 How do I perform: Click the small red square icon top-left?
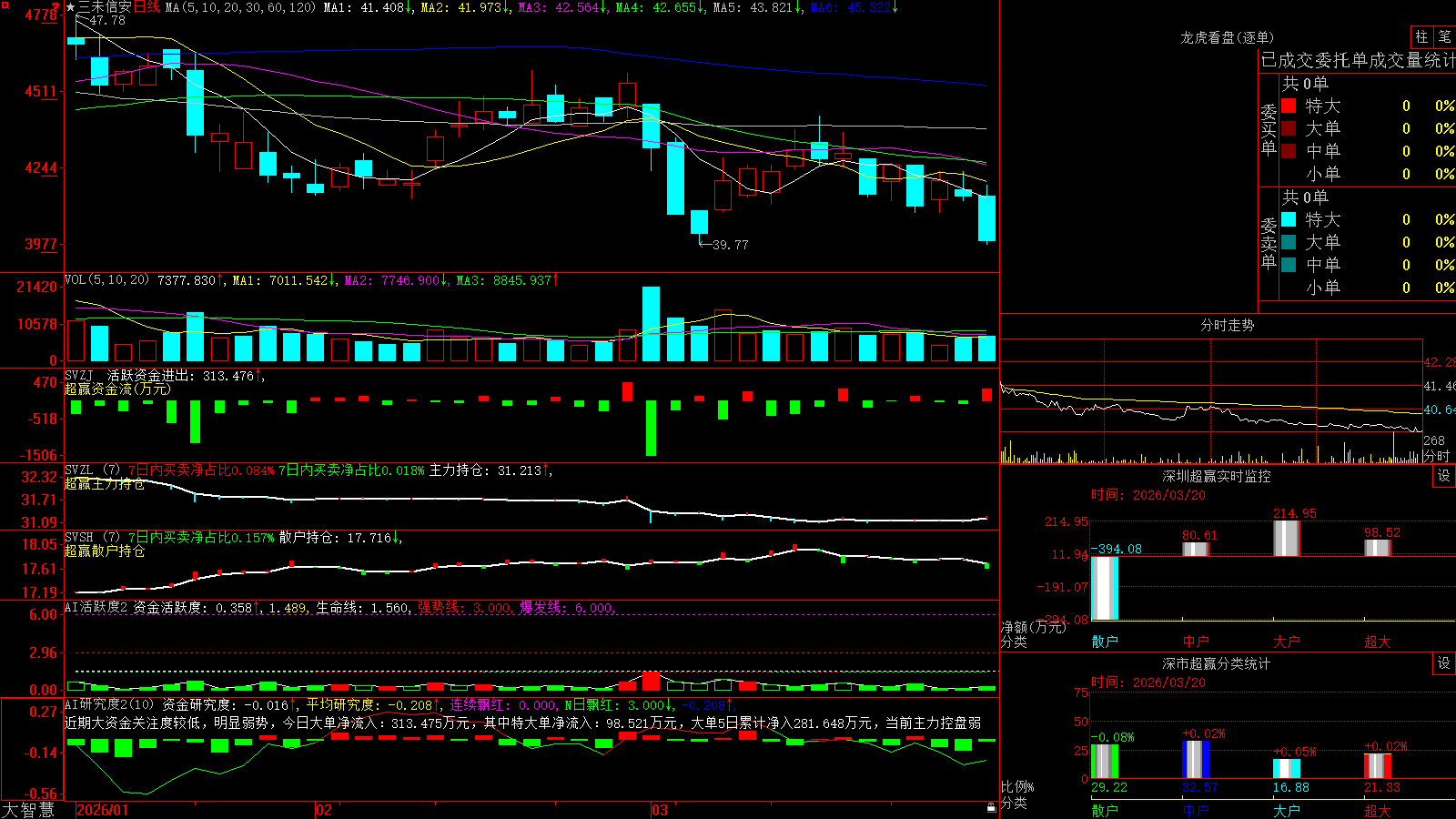coord(4,4)
